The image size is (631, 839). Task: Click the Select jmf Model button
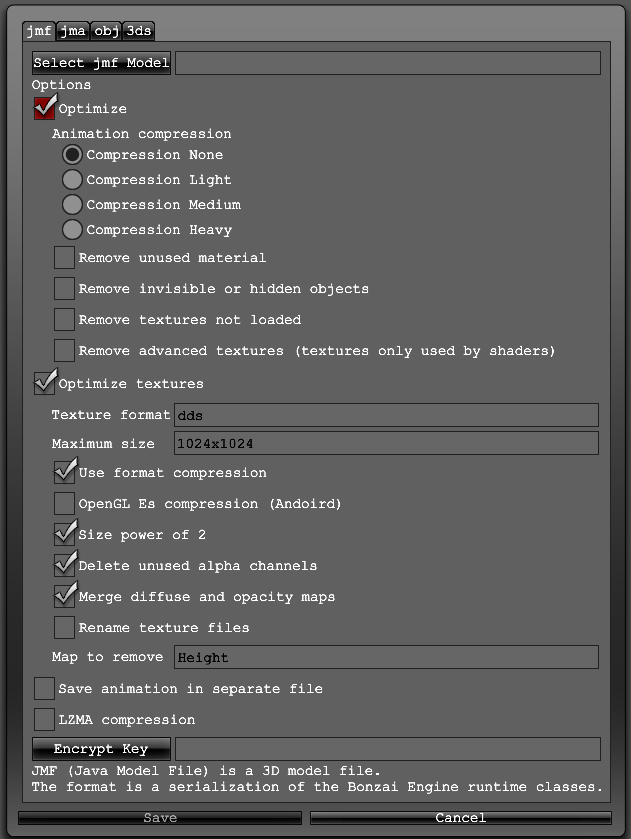pos(101,63)
